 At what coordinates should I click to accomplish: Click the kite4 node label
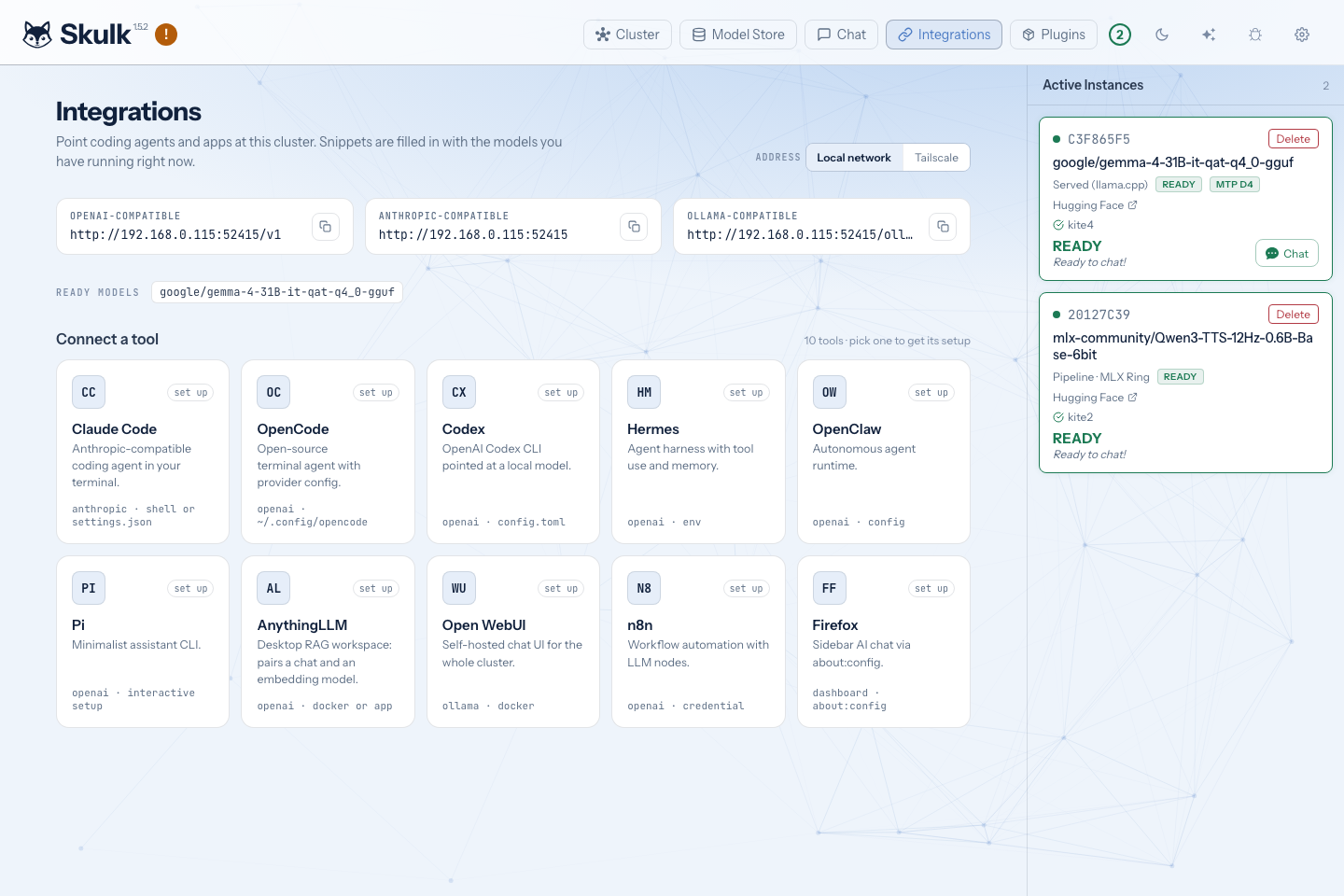click(1080, 225)
